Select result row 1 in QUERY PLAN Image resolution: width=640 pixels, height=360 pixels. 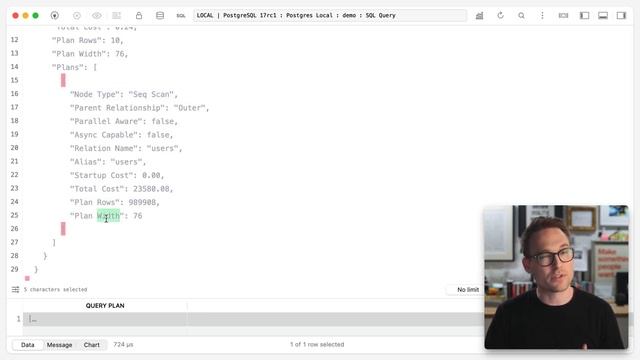pyautogui.click(x=105, y=319)
